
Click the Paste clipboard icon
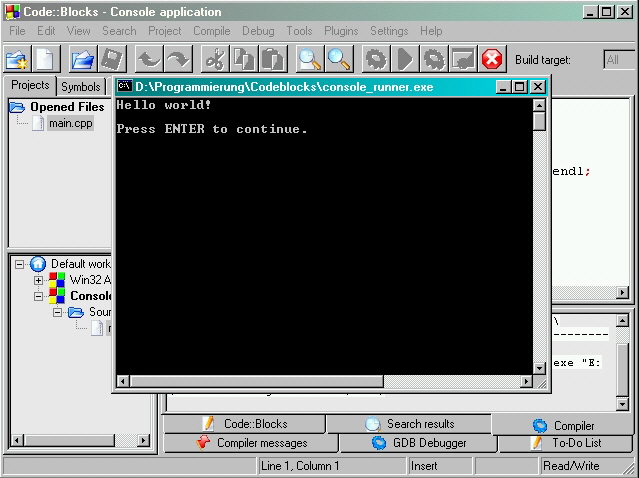click(x=273, y=59)
